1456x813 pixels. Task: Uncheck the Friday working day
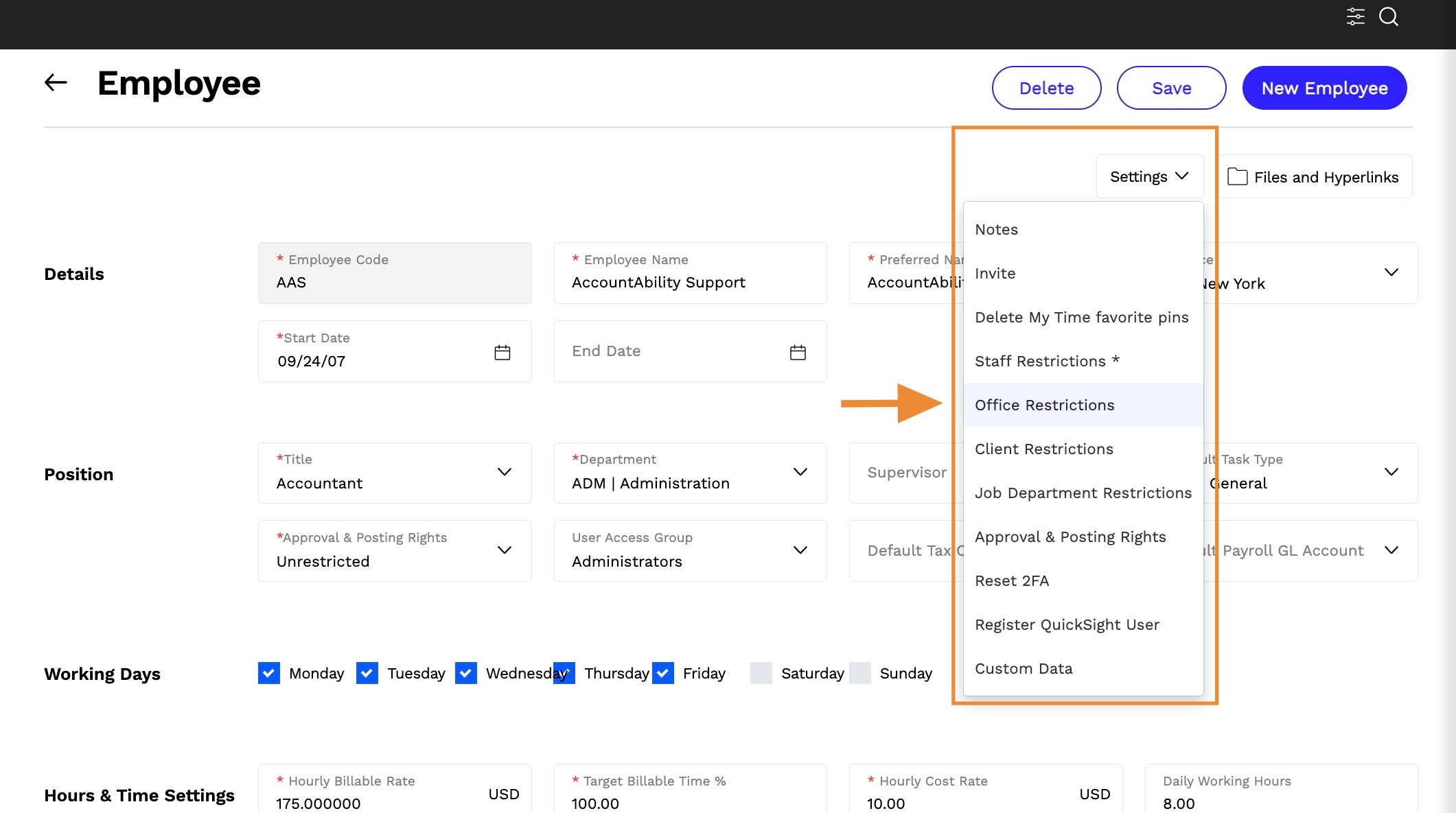coord(663,673)
